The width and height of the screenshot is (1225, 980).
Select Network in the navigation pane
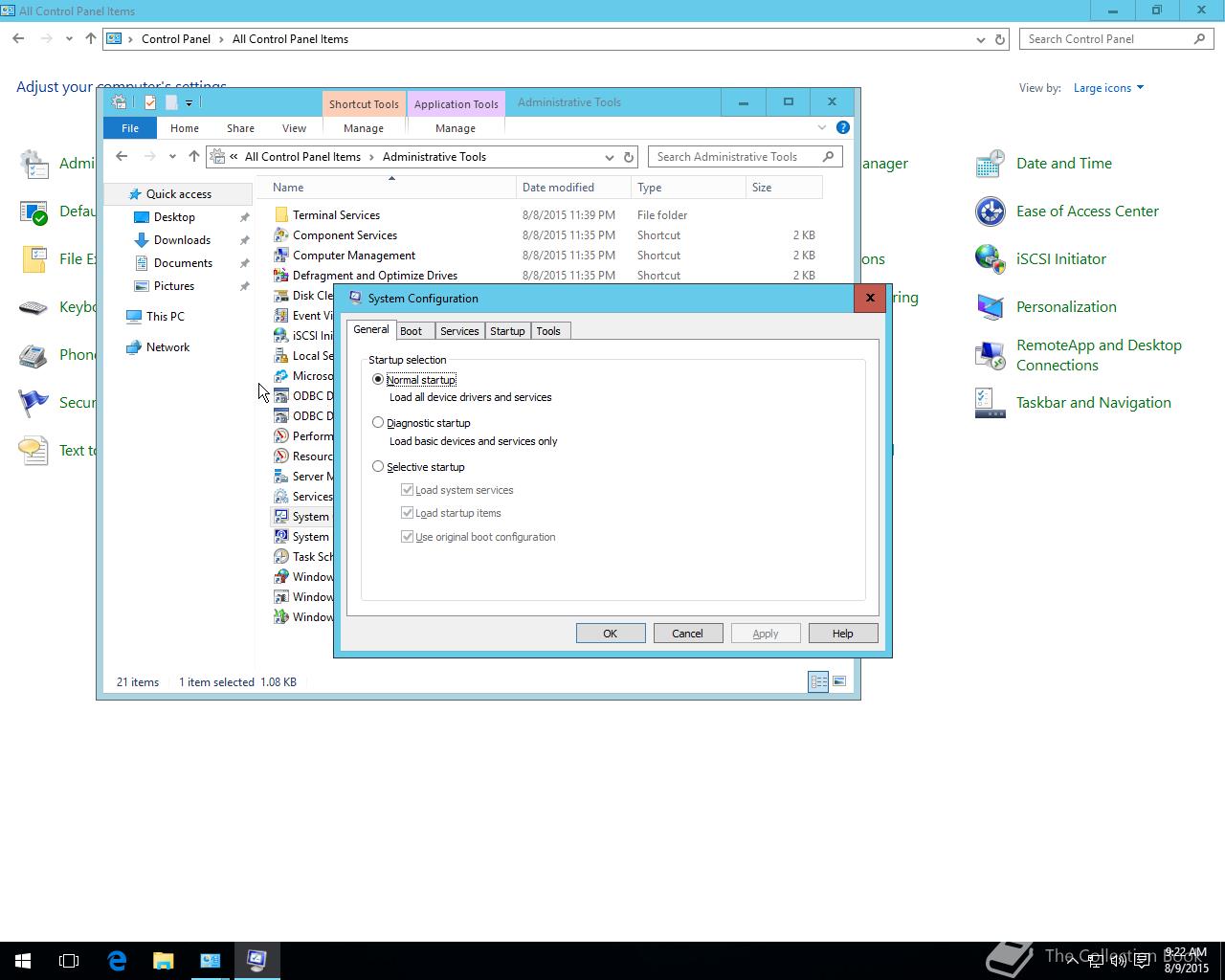[x=167, y=347]
